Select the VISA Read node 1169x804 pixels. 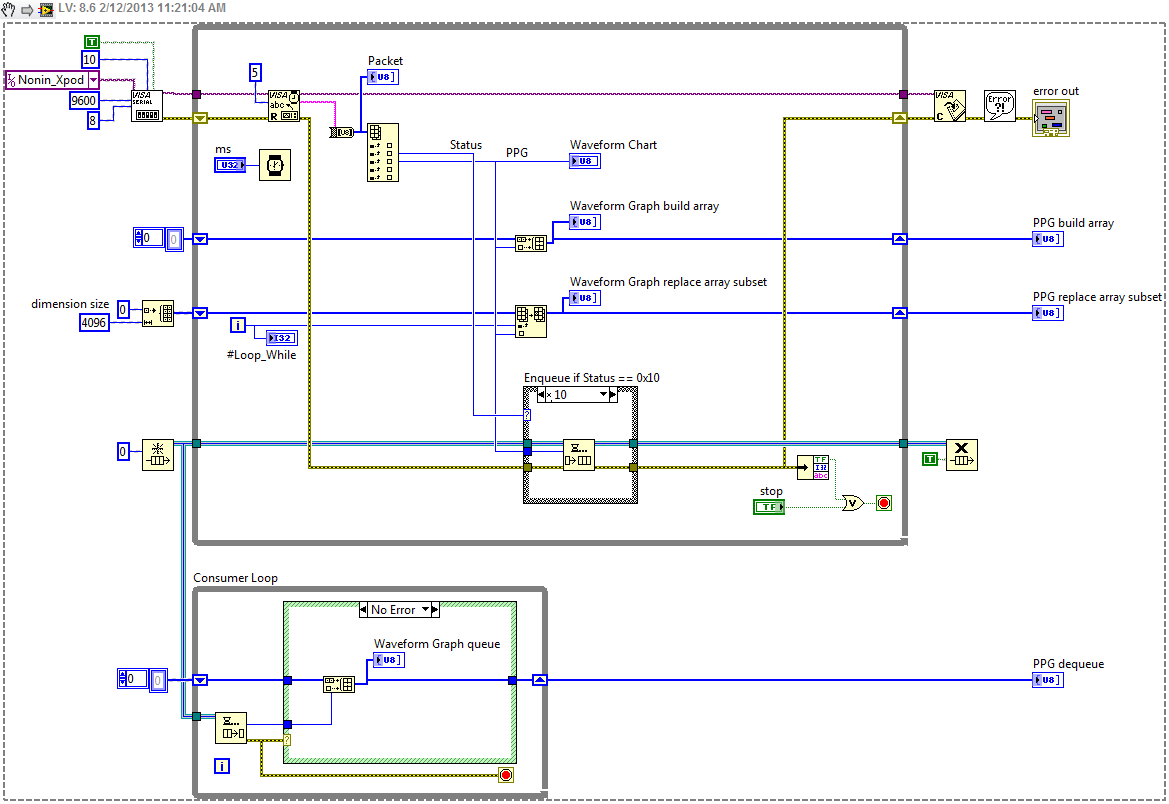[284, 106]
